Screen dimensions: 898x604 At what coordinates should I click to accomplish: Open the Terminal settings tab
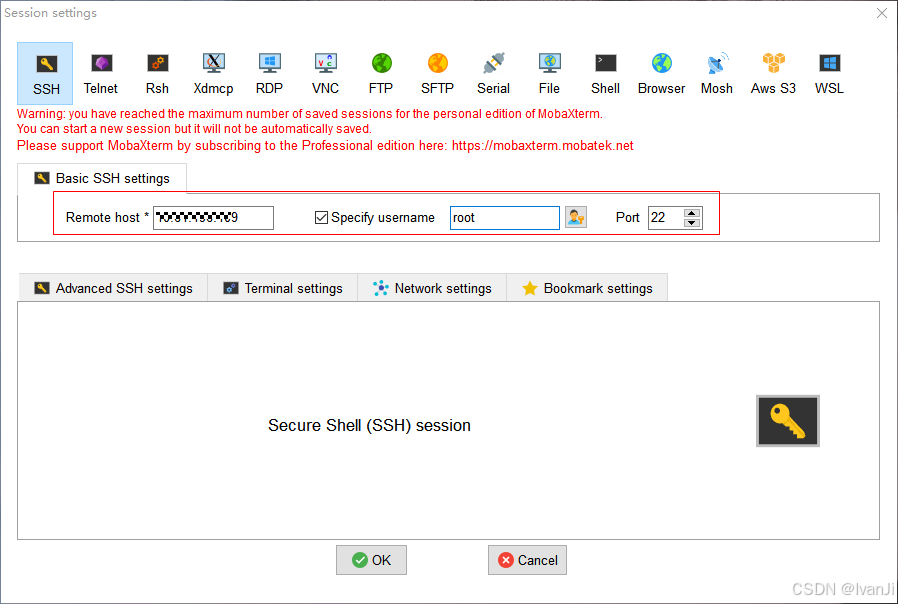click(x=283, y=288)
